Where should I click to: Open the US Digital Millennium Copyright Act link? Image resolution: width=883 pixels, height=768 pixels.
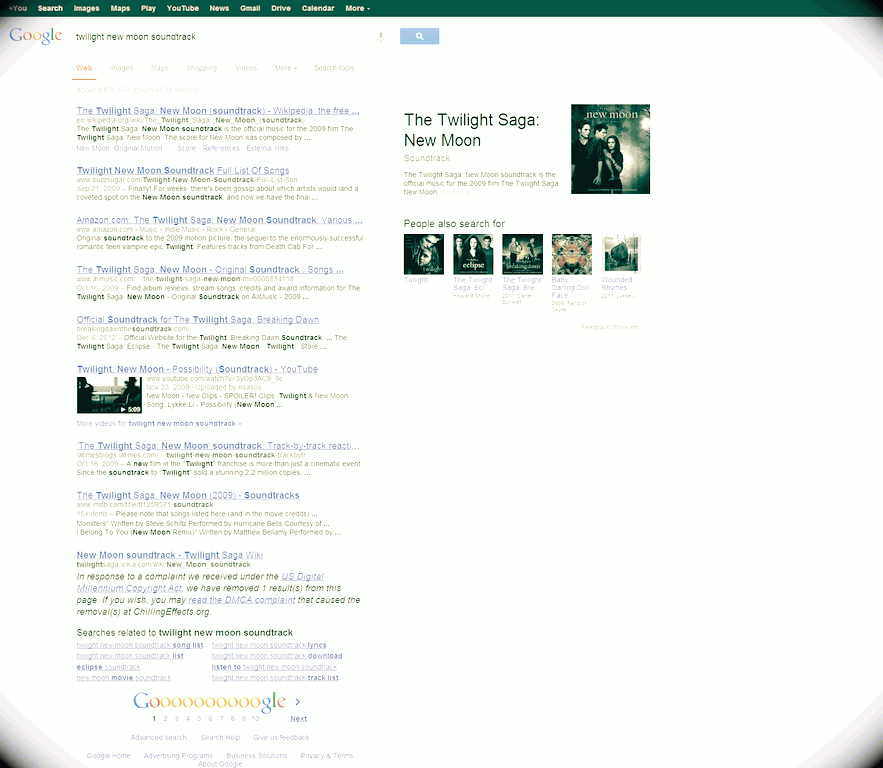[x=200, y=582]
